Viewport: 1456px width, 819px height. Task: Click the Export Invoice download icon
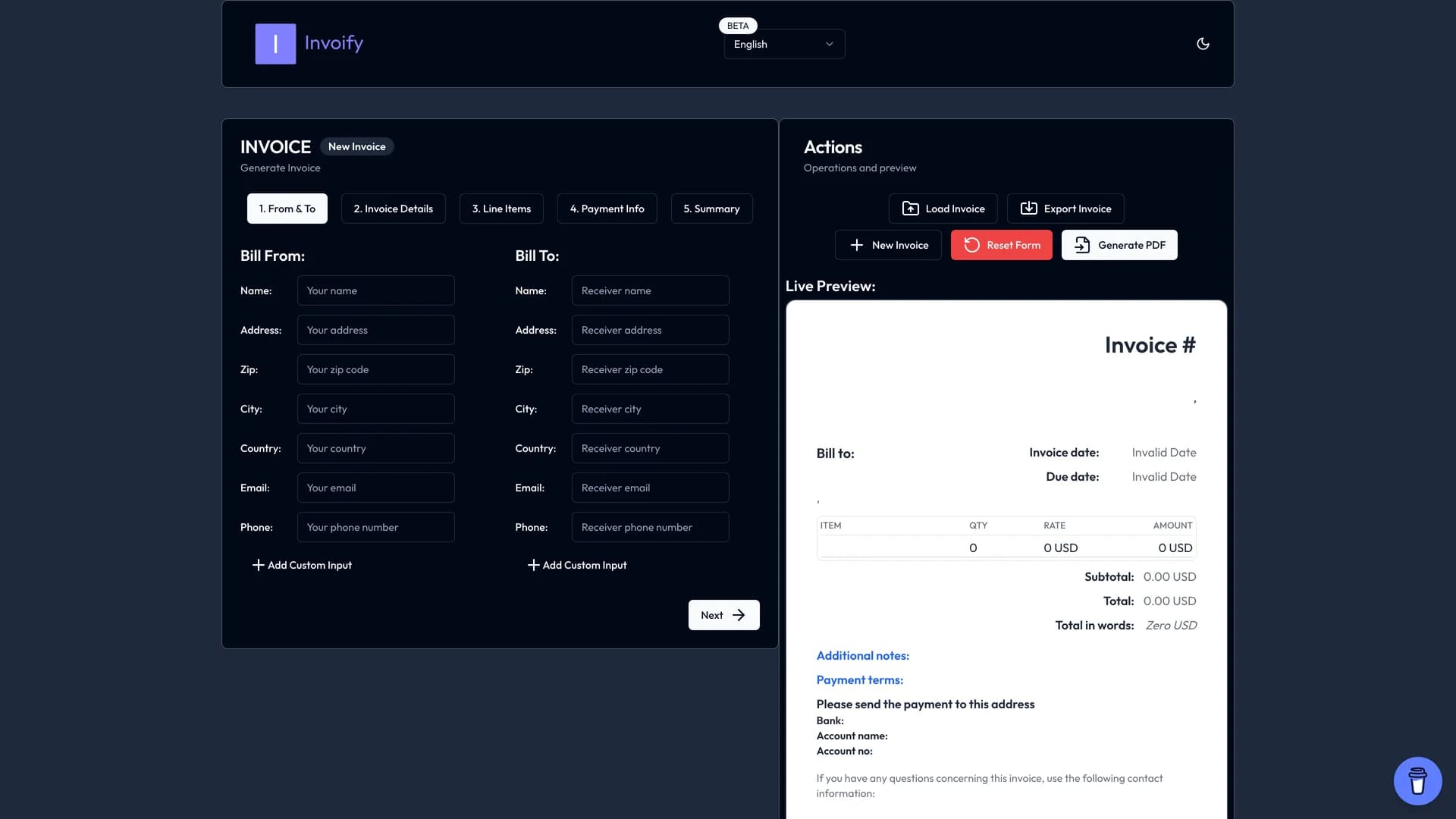1028,208
